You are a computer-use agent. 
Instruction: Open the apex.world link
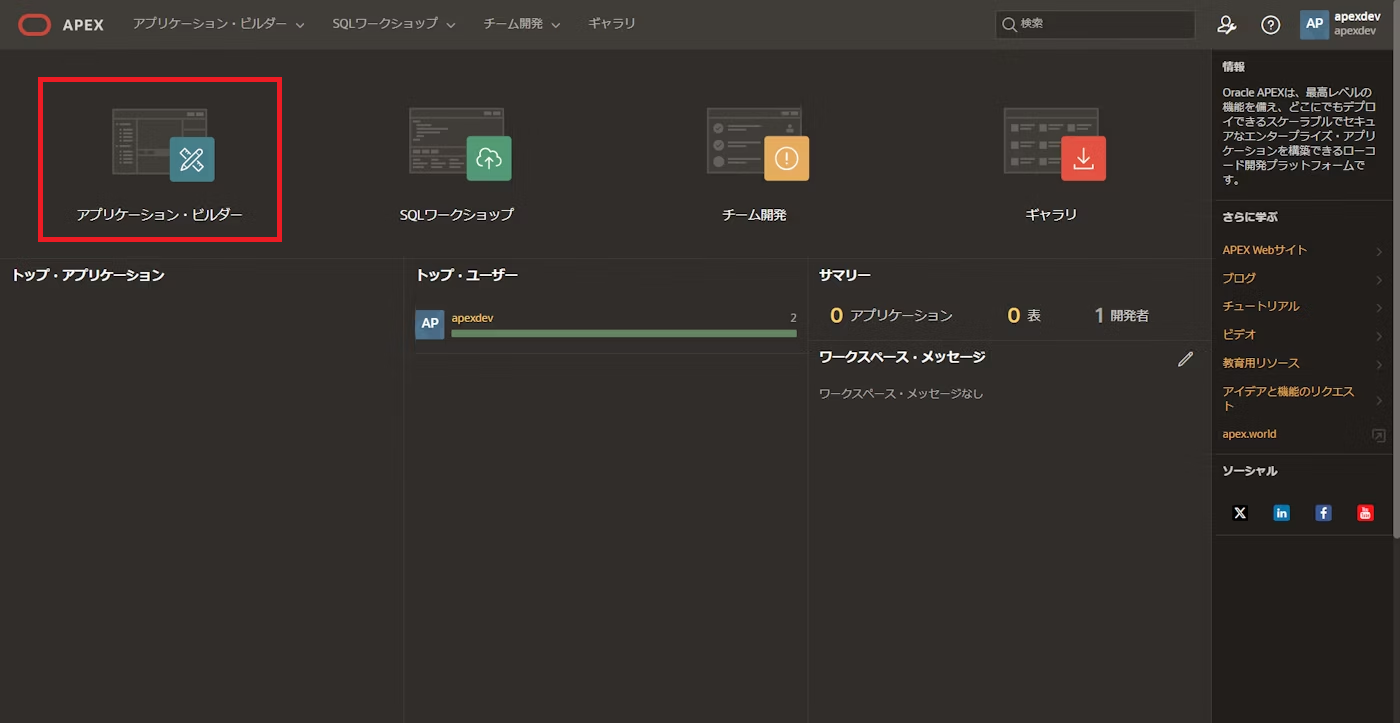point(1249,434)
